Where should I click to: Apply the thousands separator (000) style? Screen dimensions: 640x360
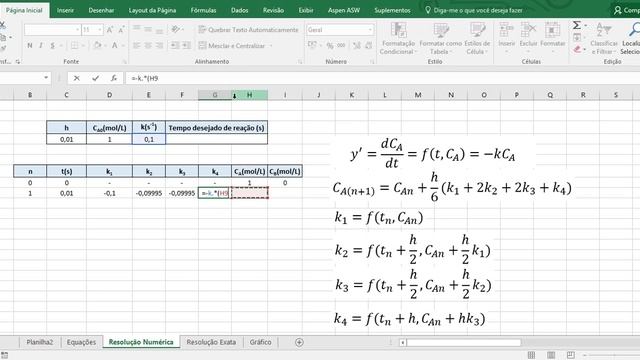[341, 46]
